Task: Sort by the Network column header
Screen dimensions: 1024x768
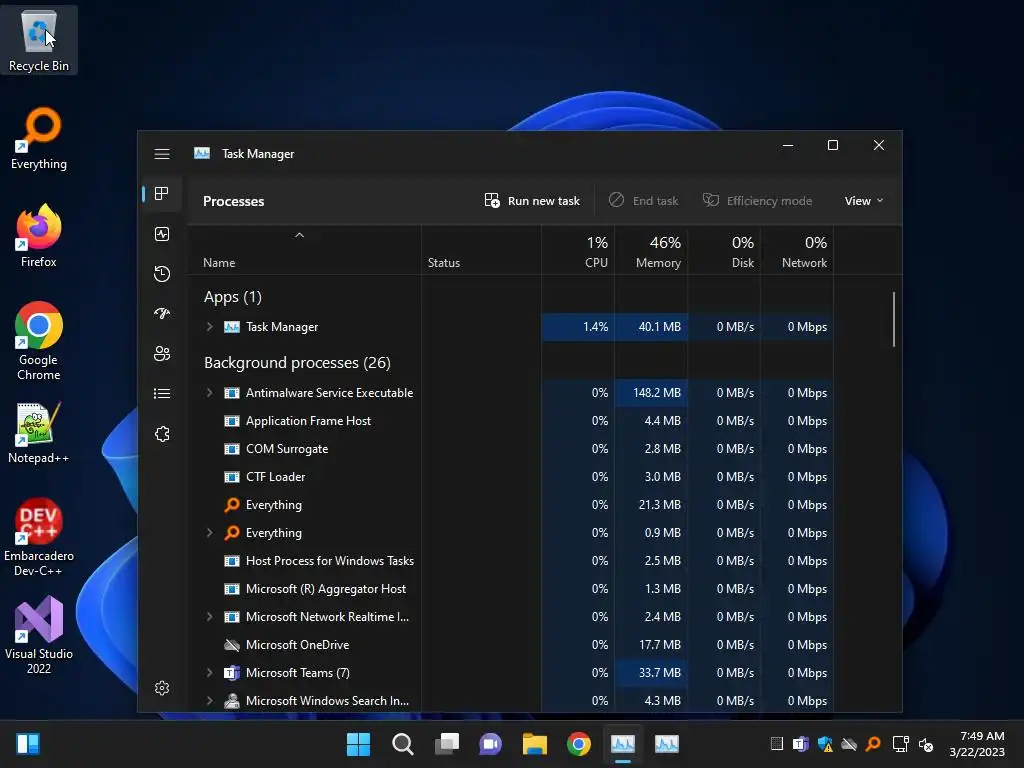Action: point(797,250)
